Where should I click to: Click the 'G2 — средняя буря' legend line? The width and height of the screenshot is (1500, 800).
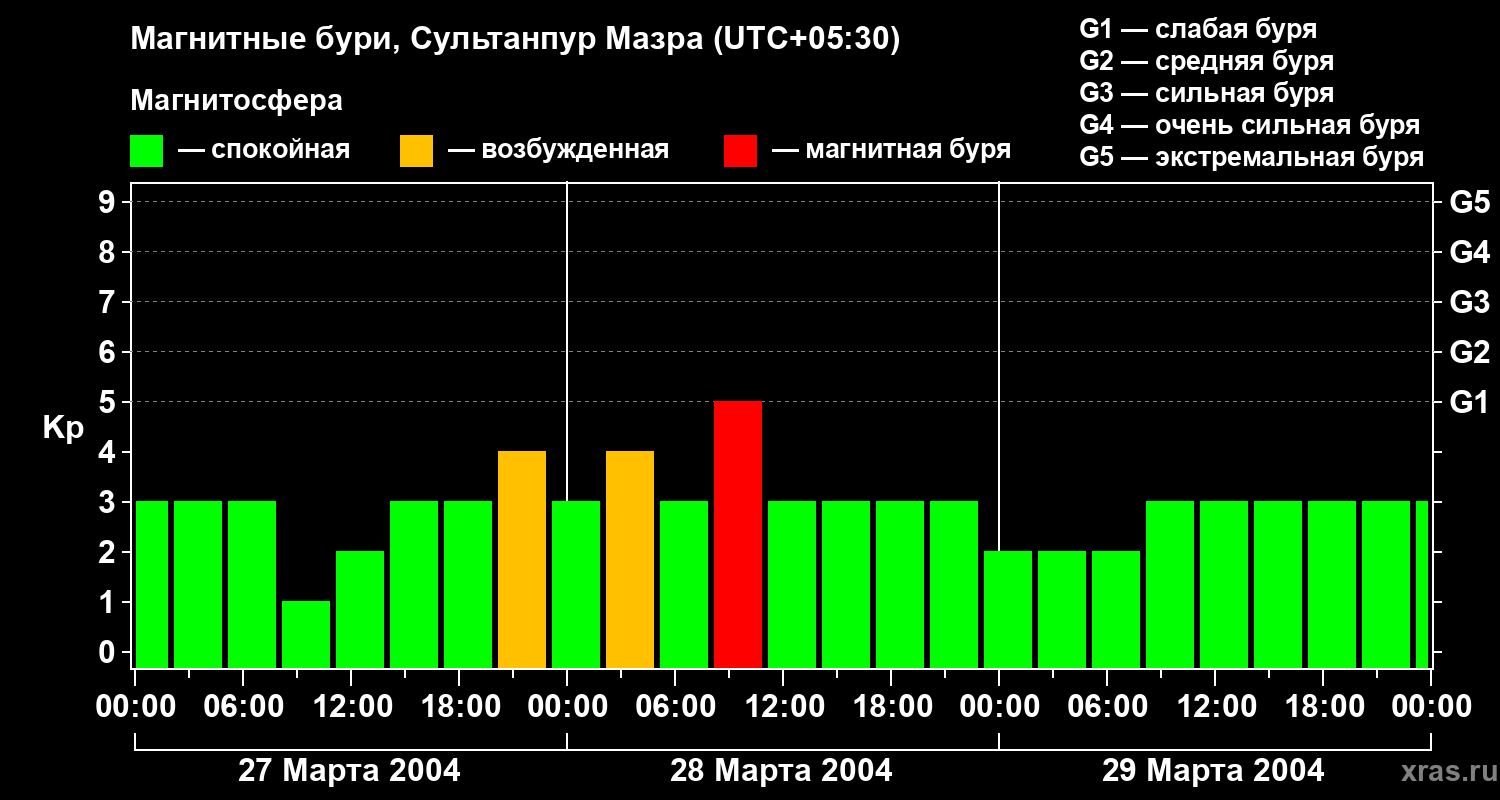tap(1207, 61)
